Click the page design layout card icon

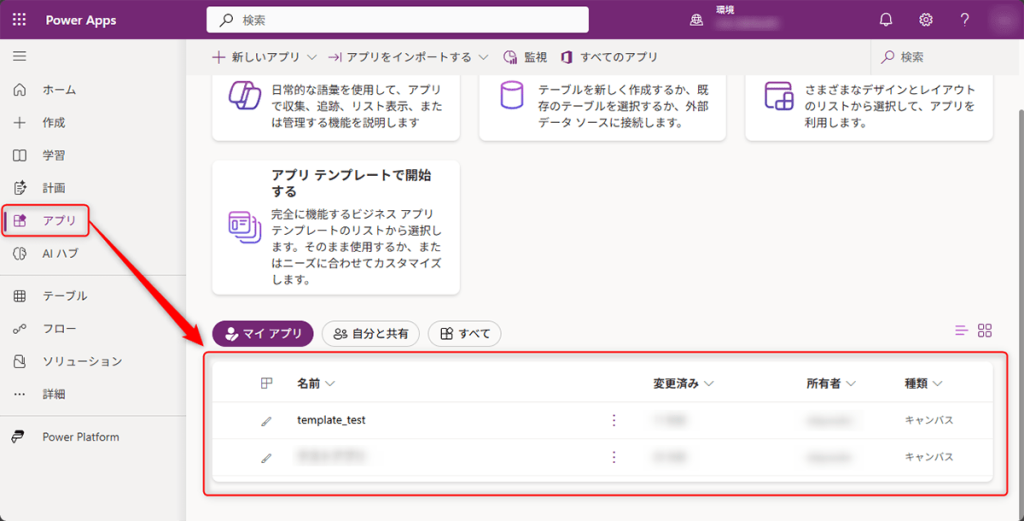[778, 96]
